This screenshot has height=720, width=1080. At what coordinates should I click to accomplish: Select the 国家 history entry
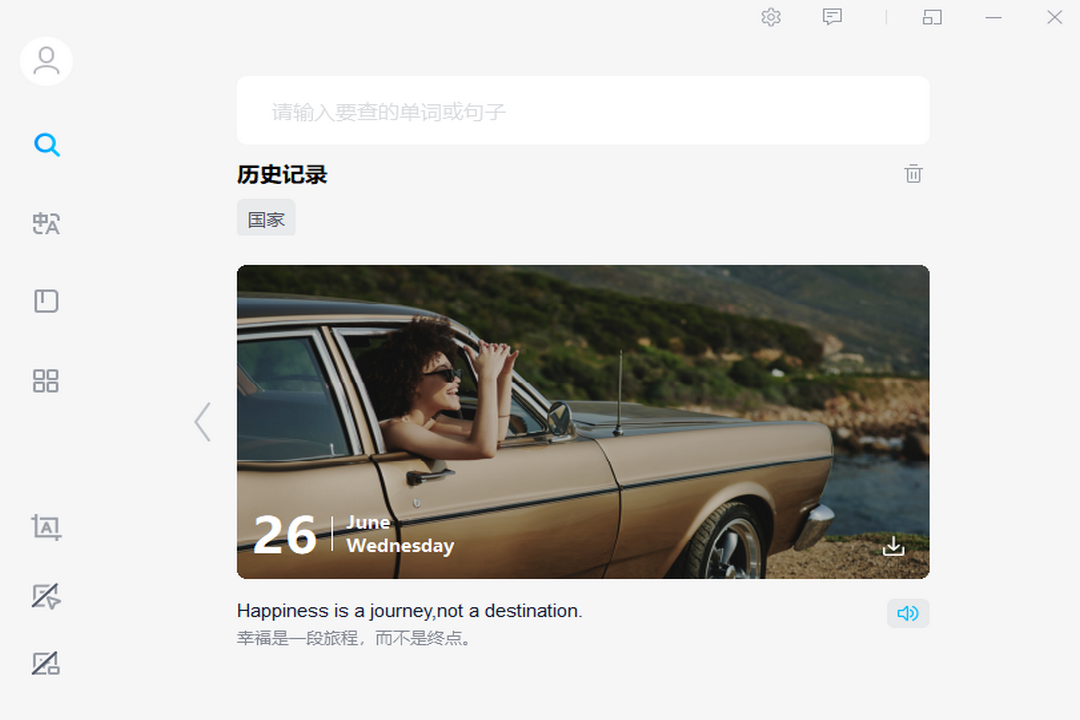[x=267, y=219]
